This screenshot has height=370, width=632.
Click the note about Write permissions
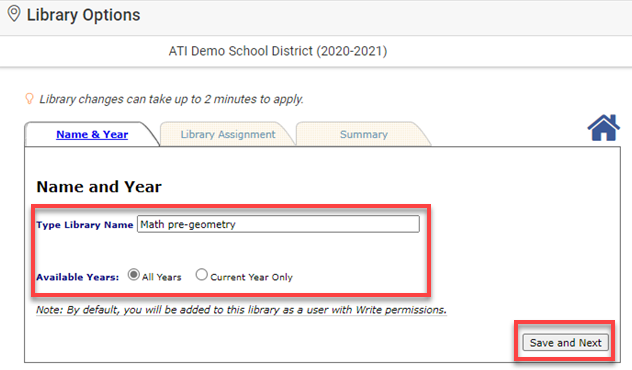point(241,310)
